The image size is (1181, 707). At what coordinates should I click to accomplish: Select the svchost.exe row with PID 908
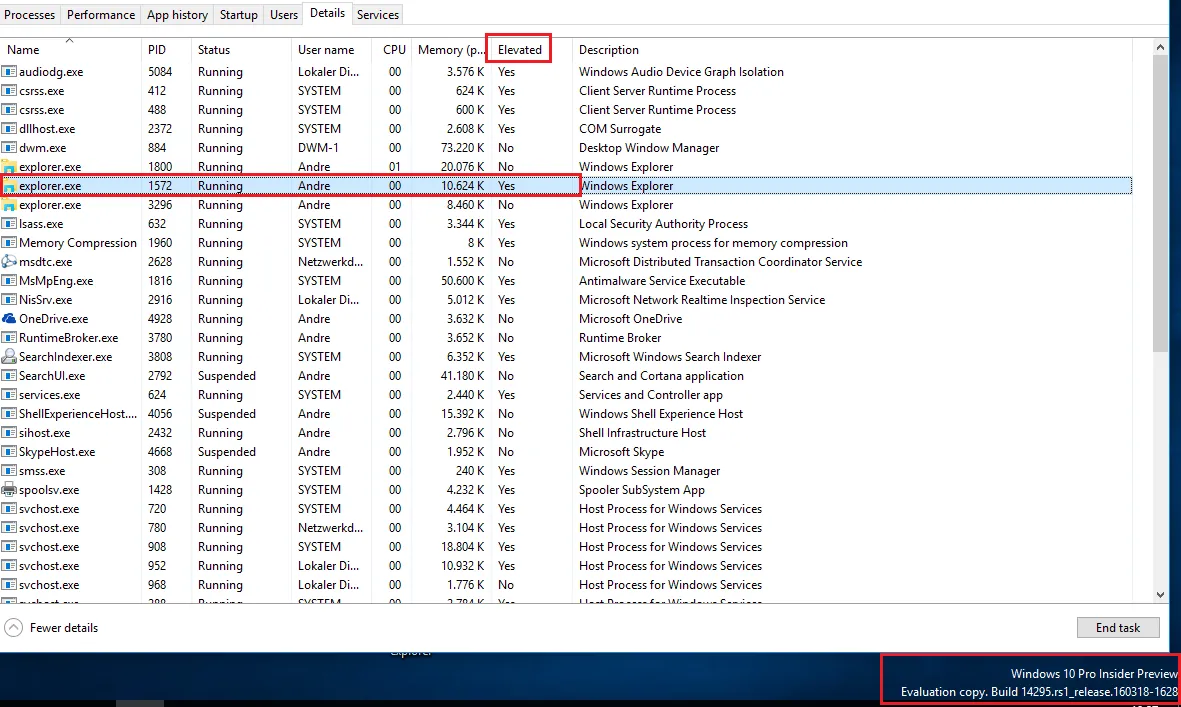pos(566,547)
